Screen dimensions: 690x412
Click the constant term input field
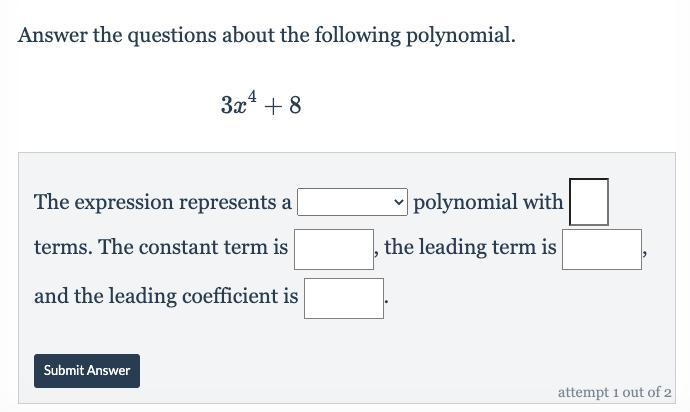coord(334,249)
